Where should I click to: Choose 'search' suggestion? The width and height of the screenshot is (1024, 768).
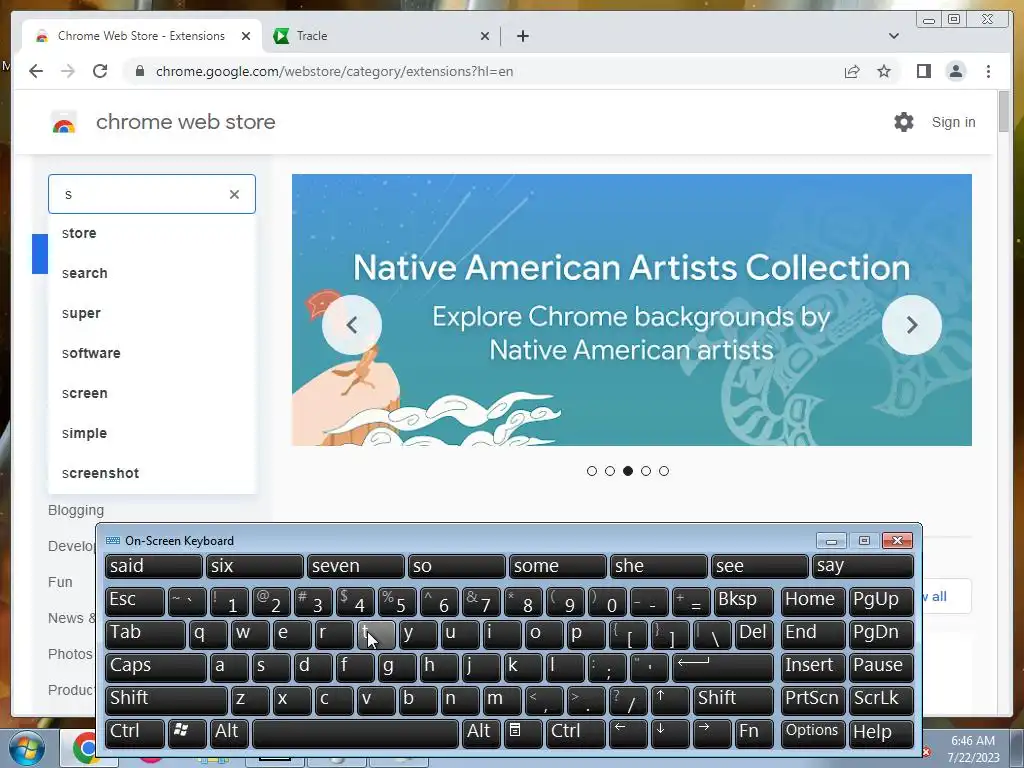coord(152,273)
